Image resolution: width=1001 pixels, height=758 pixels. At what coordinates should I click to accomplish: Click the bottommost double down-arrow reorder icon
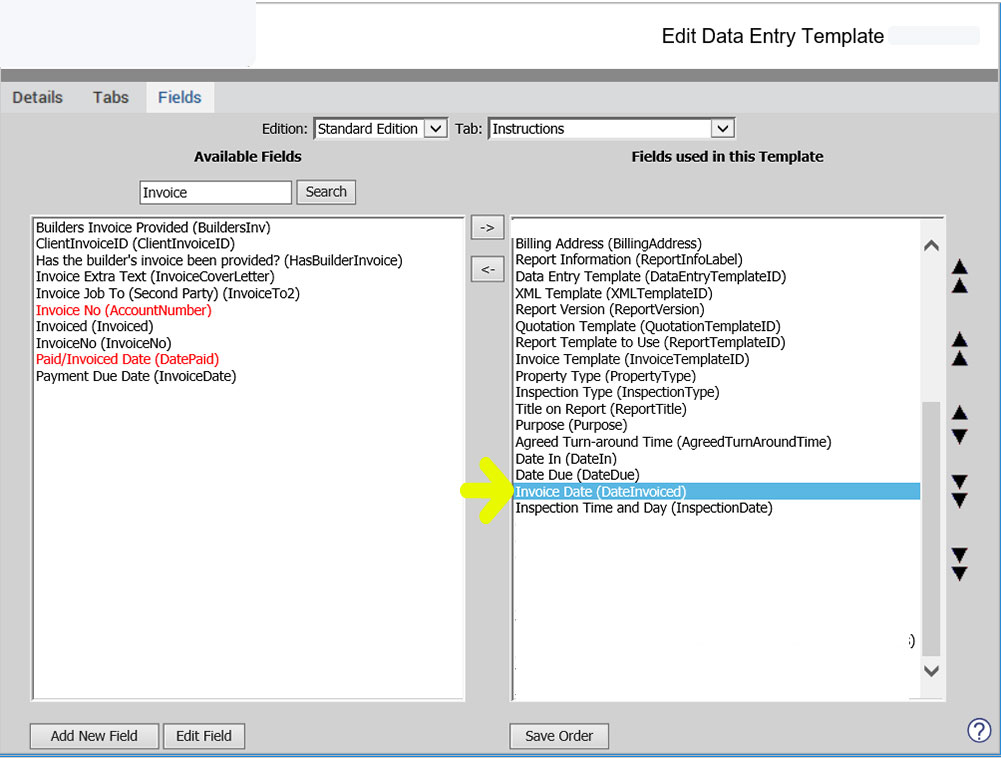point(960,564)
